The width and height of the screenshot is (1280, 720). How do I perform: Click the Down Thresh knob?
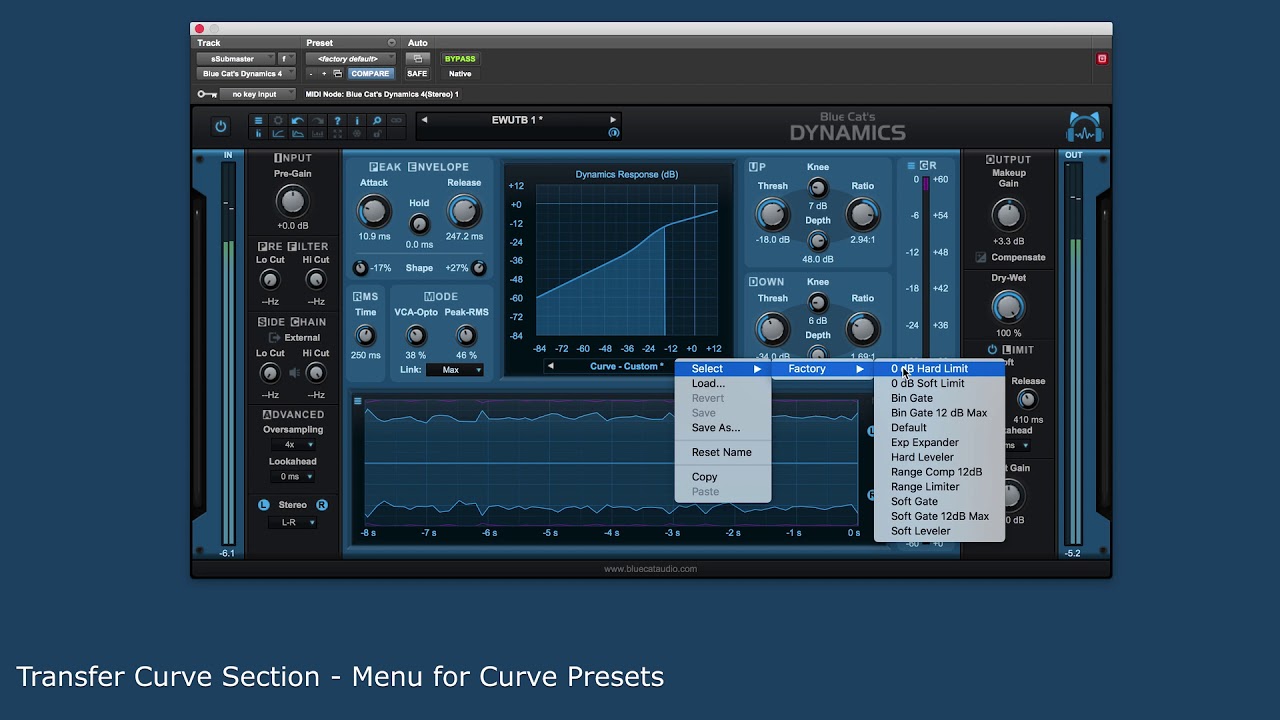tap(772, 329)
